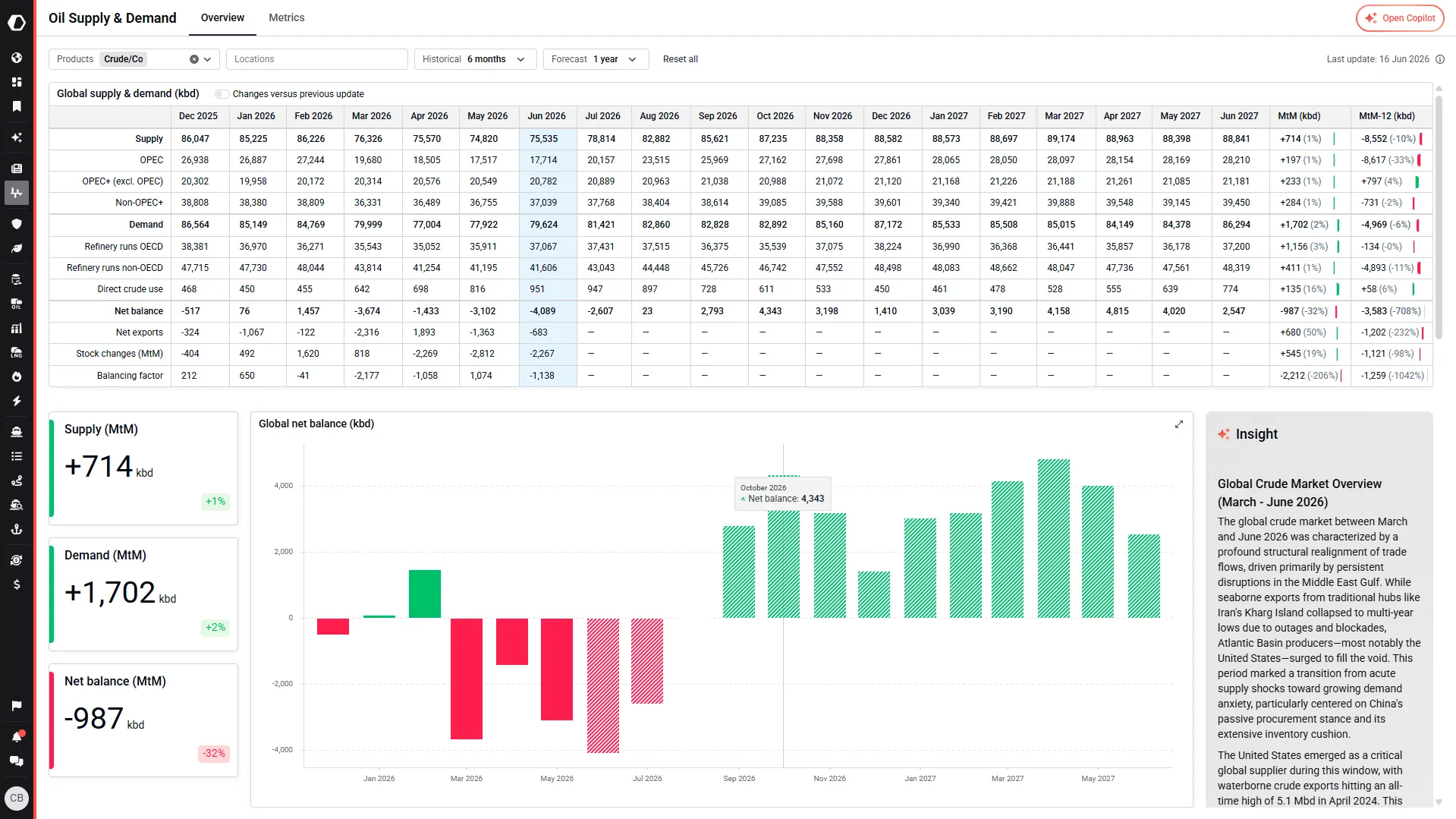Click the Non-OPEC+ row label
The image size is (1456, 819).
point(140,203)
